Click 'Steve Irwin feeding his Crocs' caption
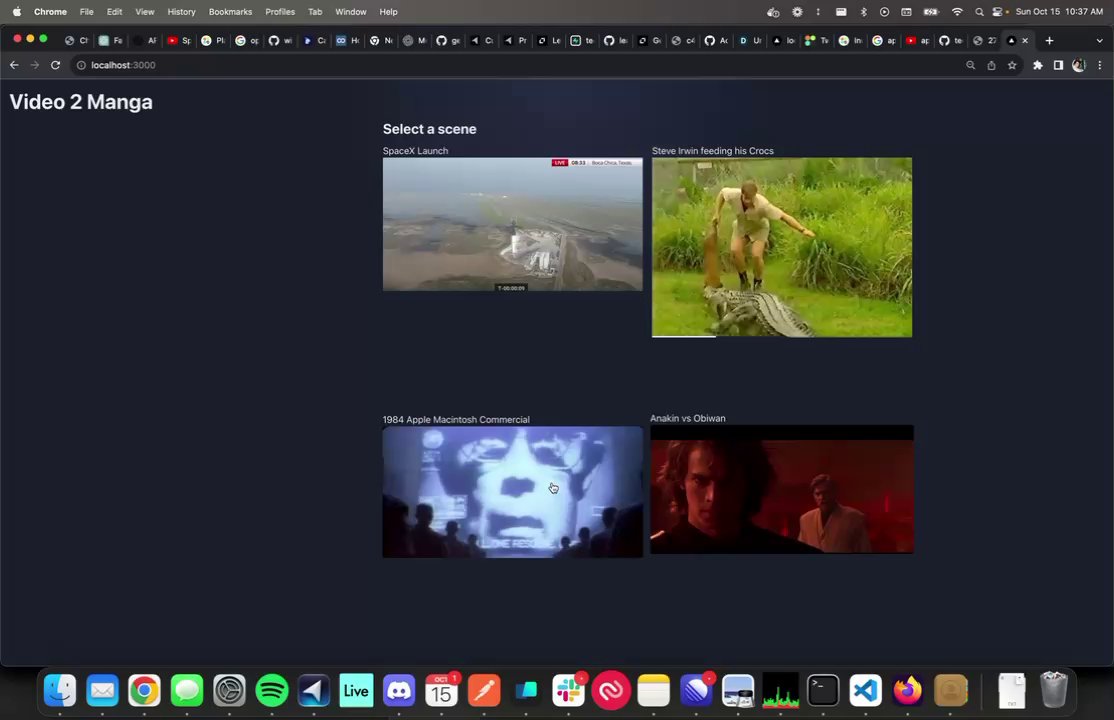 713,151
